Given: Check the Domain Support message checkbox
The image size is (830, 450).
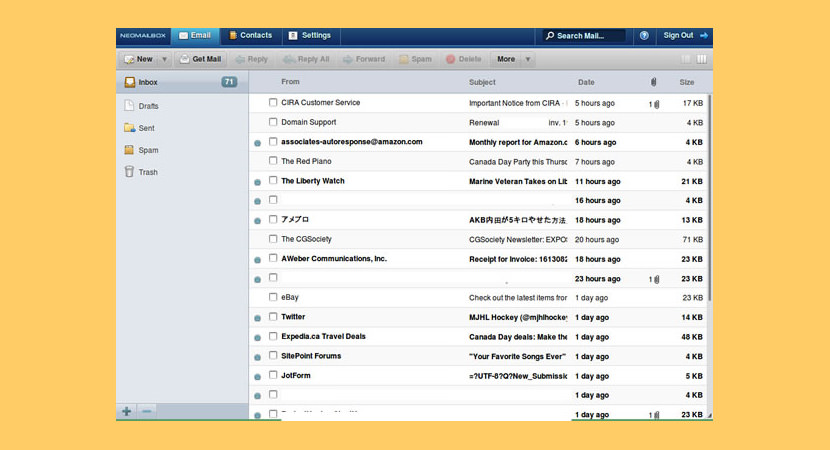Looking at the screenshot, I should click(x=273, y=122).
